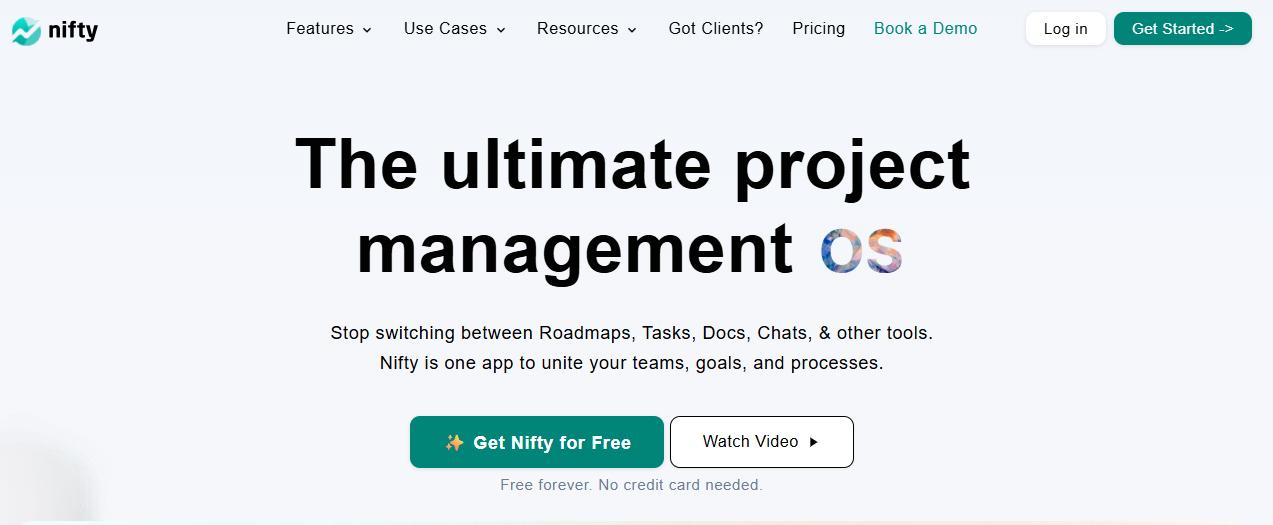Open the Use Cases menu
1273x525 pixels.
[x=455, y=29]
